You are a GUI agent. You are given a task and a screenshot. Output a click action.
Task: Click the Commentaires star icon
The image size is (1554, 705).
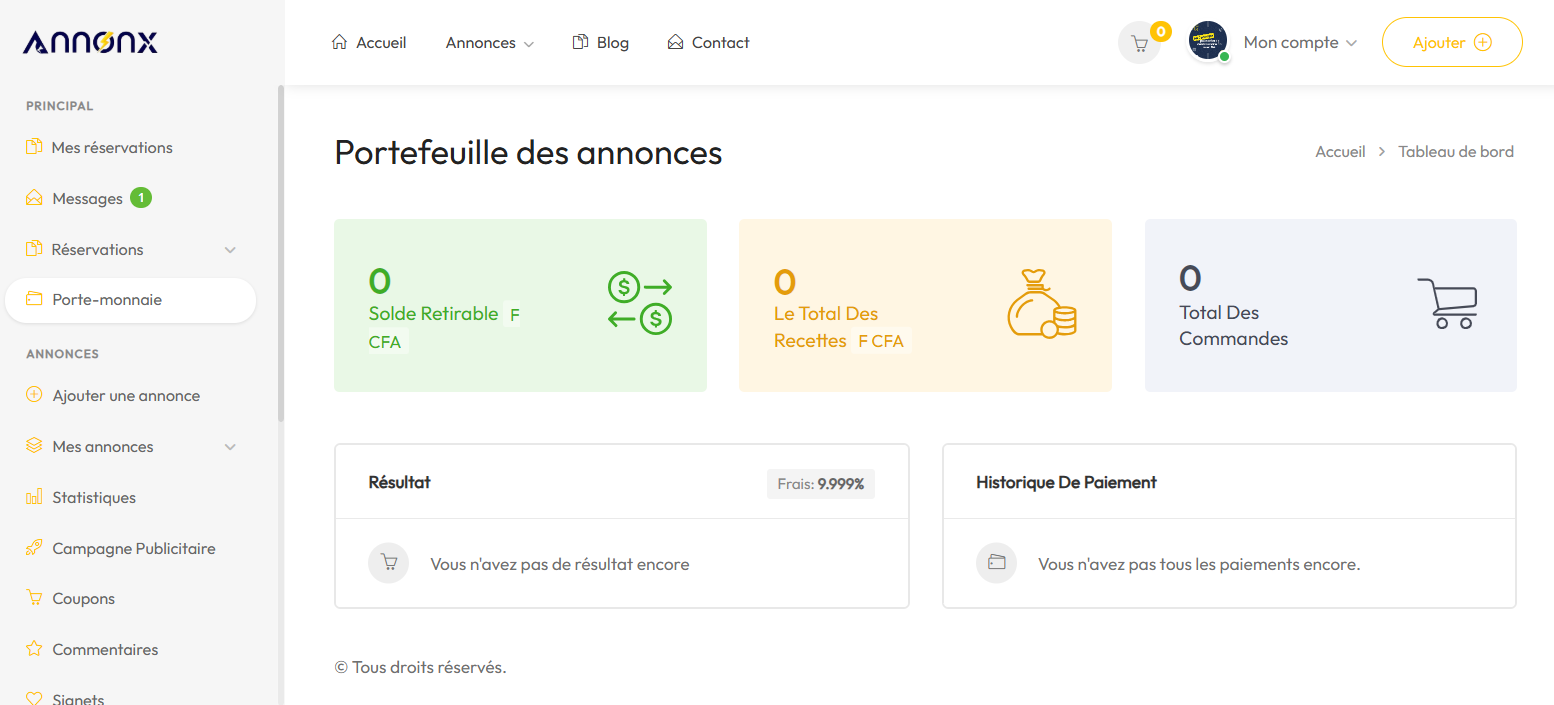pos(34,649)
